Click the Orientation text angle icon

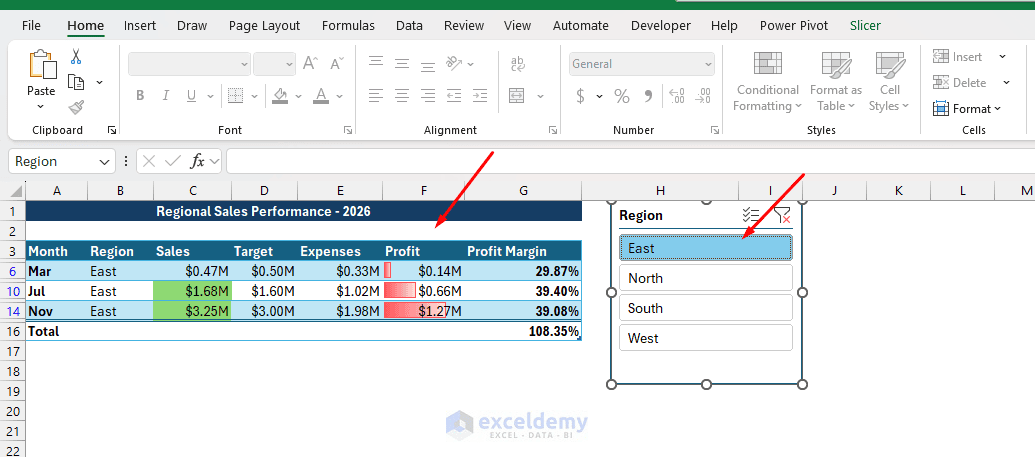click(x=454, y=63)
